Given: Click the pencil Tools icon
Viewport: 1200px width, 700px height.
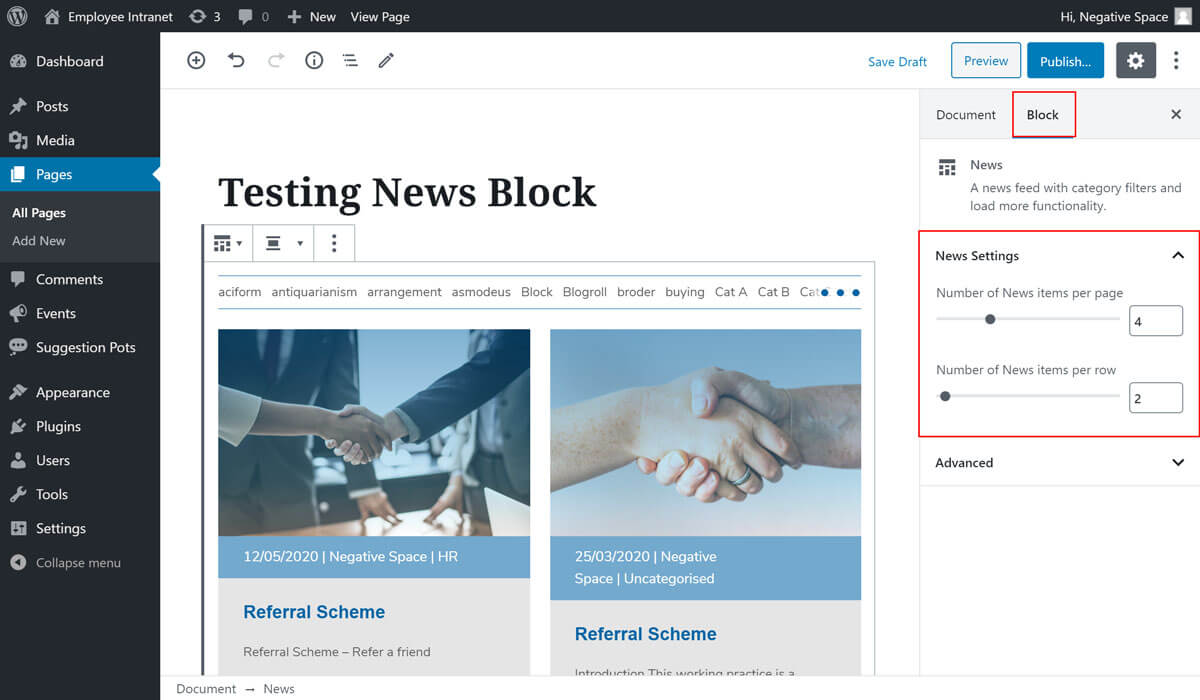Looking at the screenshot, I should click(x=386, y=61).
